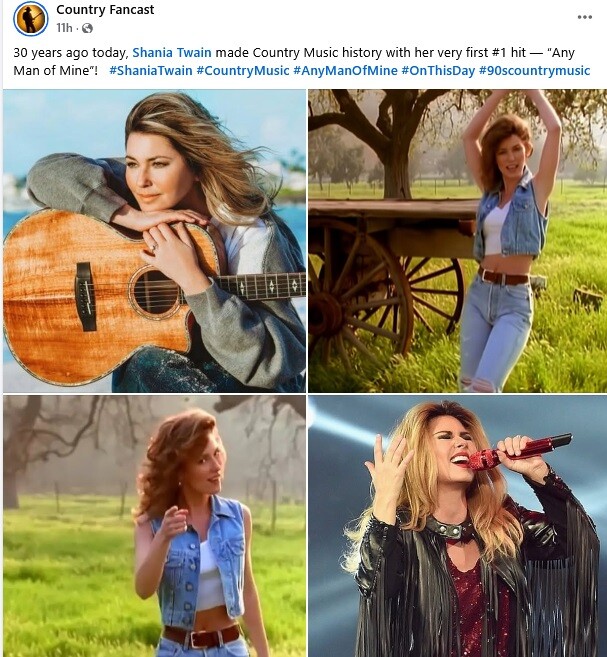Click the 11h post timestamp
This screenshot has width=607, height=657.
pyautogui.click(x=64, y=28)
